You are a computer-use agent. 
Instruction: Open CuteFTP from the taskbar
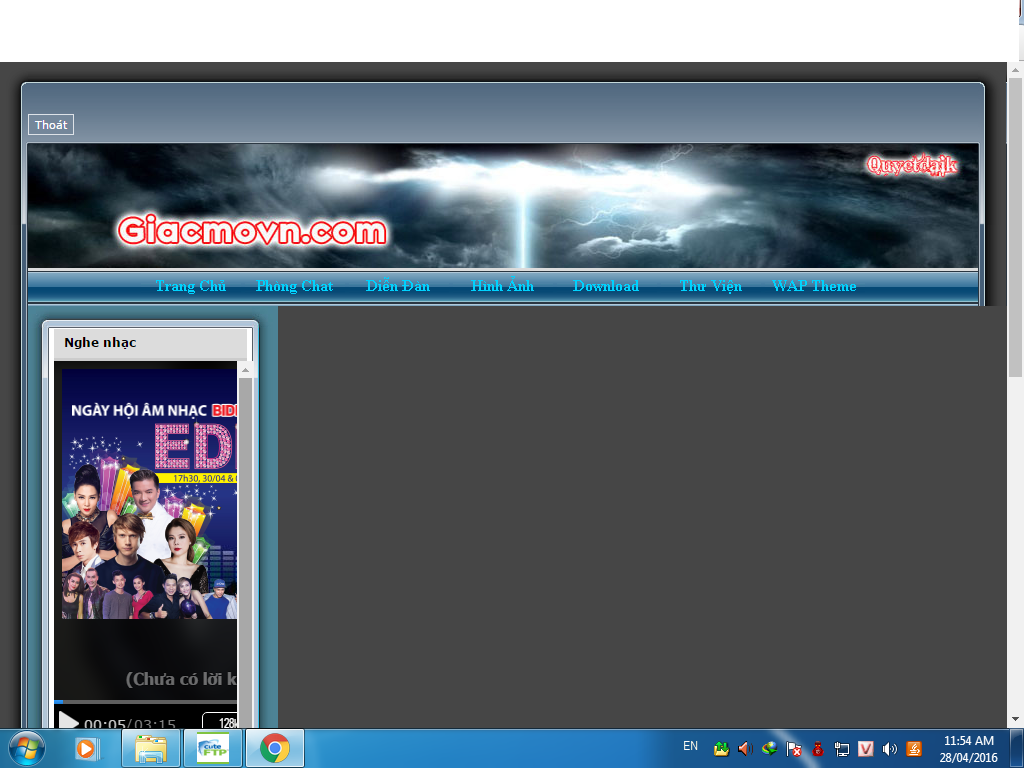coord(212,748)
